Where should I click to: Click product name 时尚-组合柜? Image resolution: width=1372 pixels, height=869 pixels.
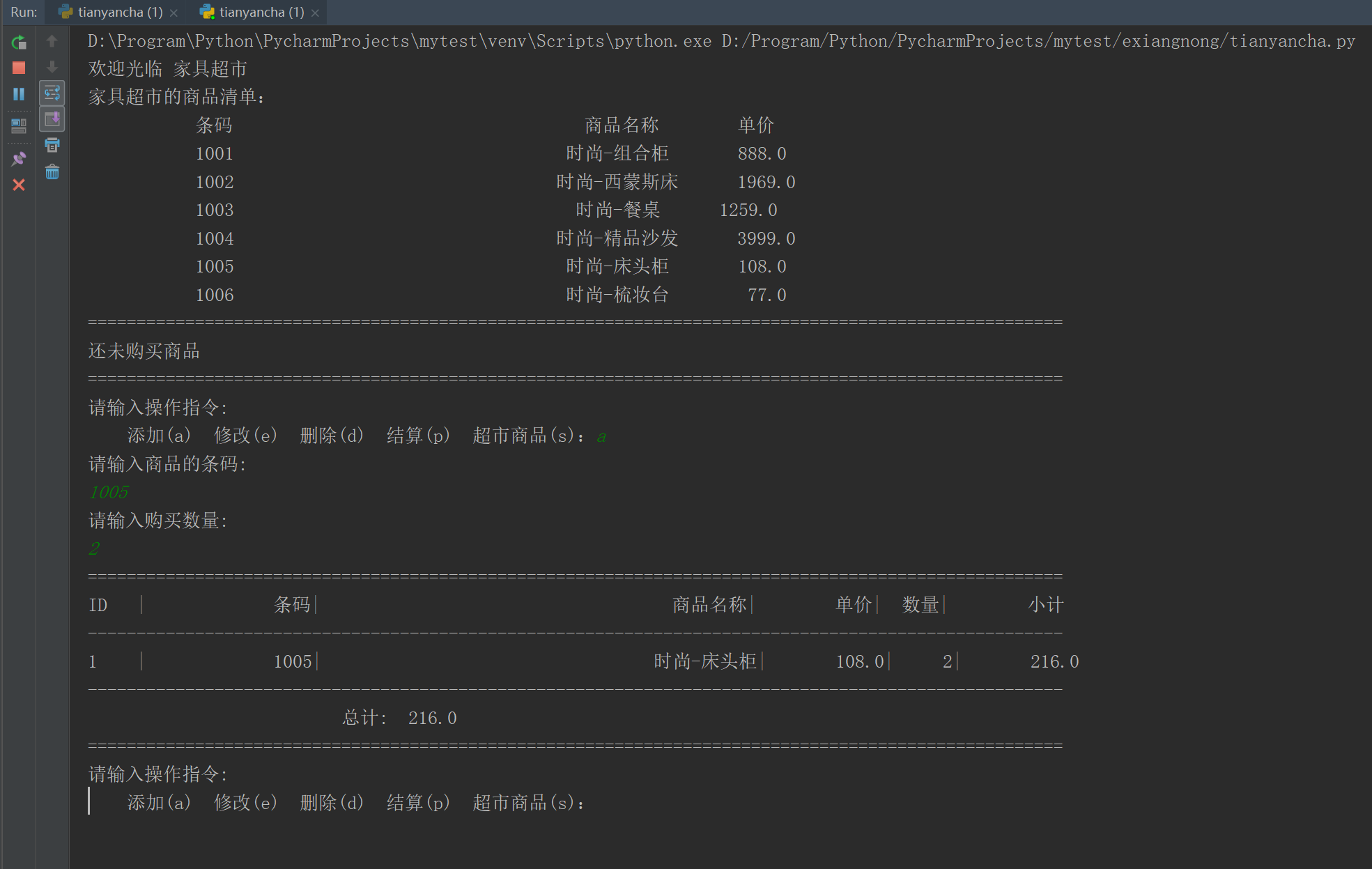[617, 153]
